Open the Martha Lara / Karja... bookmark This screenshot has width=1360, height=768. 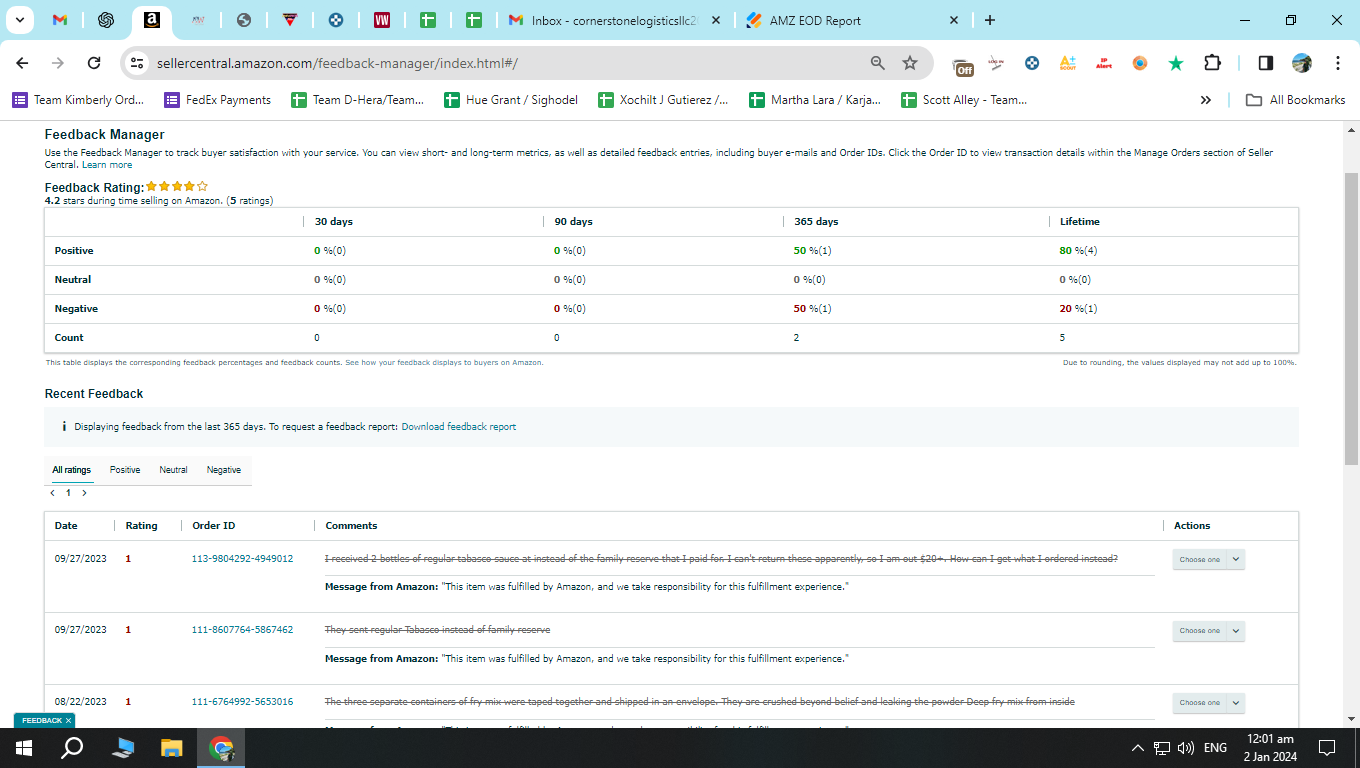[815, 100]
